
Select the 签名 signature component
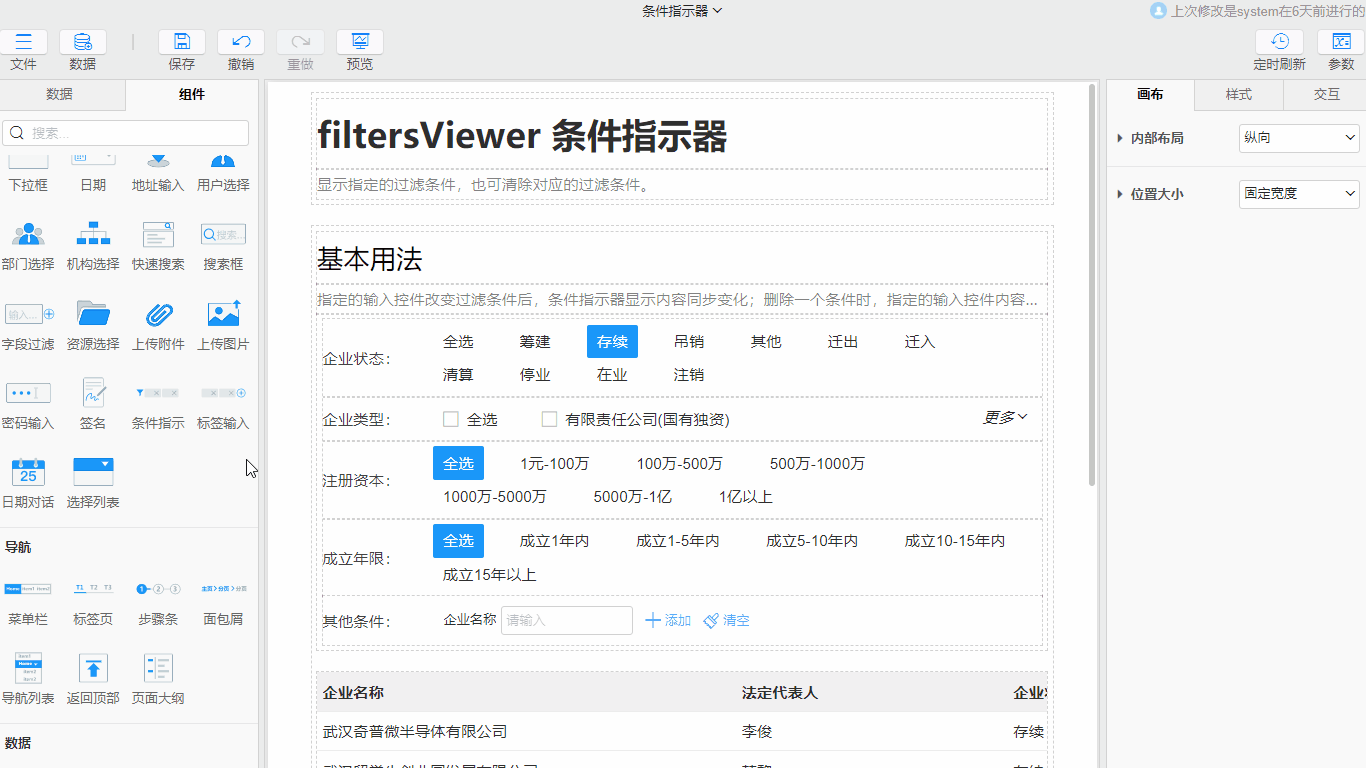[93, 394]
